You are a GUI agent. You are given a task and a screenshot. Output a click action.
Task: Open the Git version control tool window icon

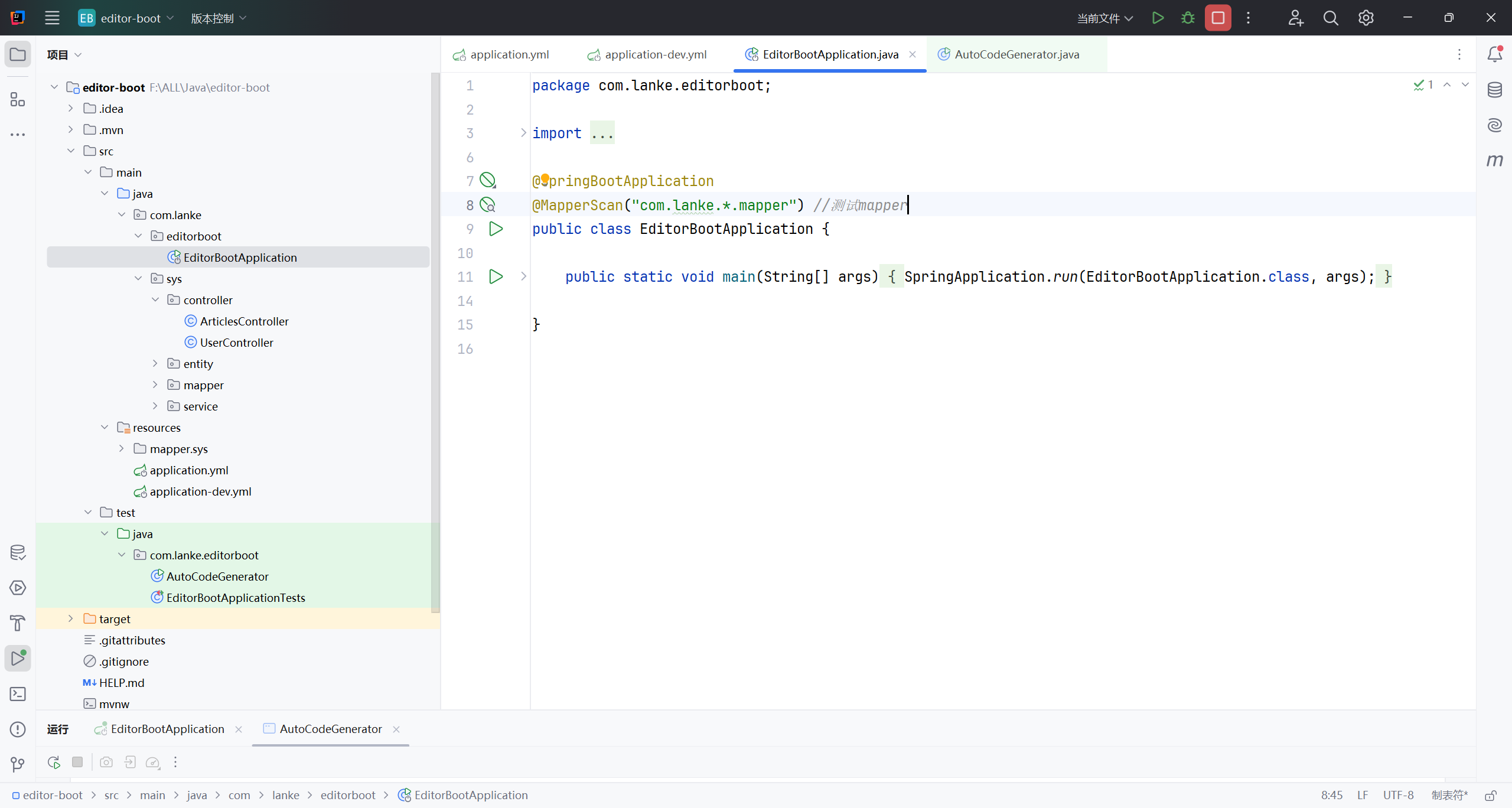(x=18, y=764)
